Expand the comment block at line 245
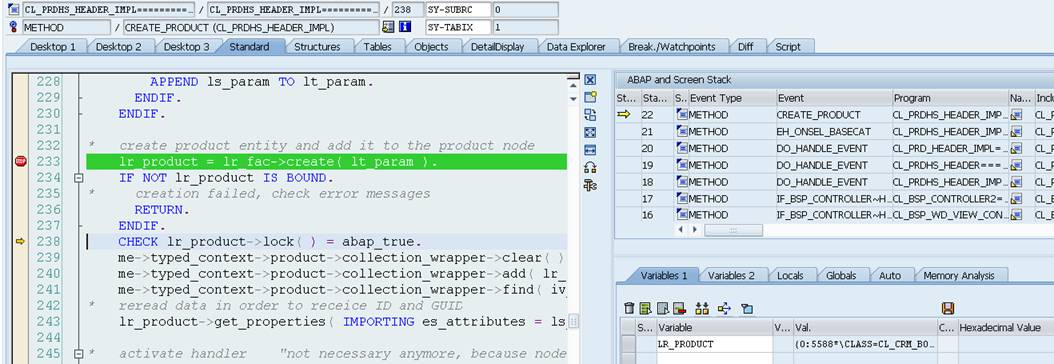Viewport: 1054px width, 364px height. click(x=78, y=353)
